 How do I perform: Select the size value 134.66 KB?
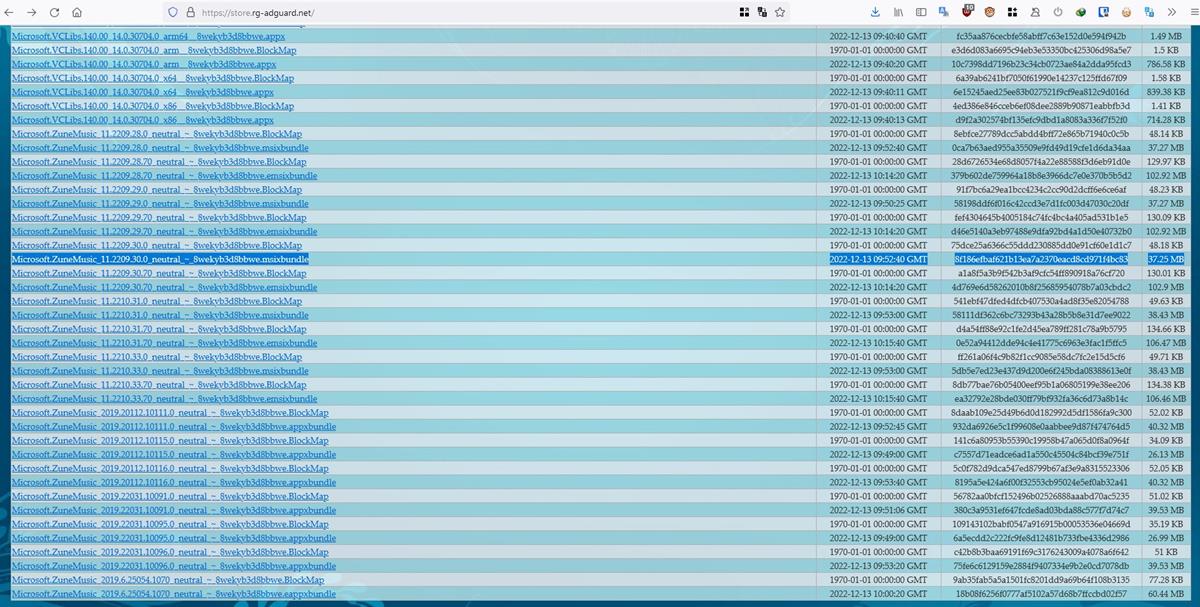(1166, 329)
